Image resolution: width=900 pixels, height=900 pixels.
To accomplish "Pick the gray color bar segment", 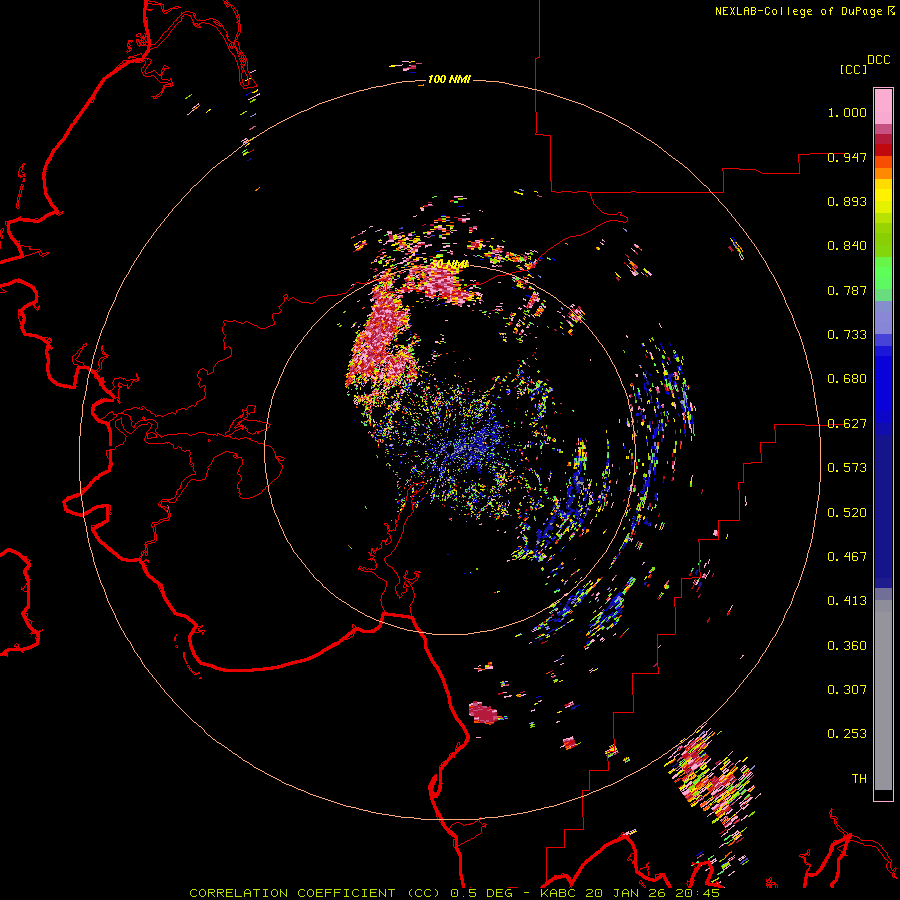I will pos(883,695).
